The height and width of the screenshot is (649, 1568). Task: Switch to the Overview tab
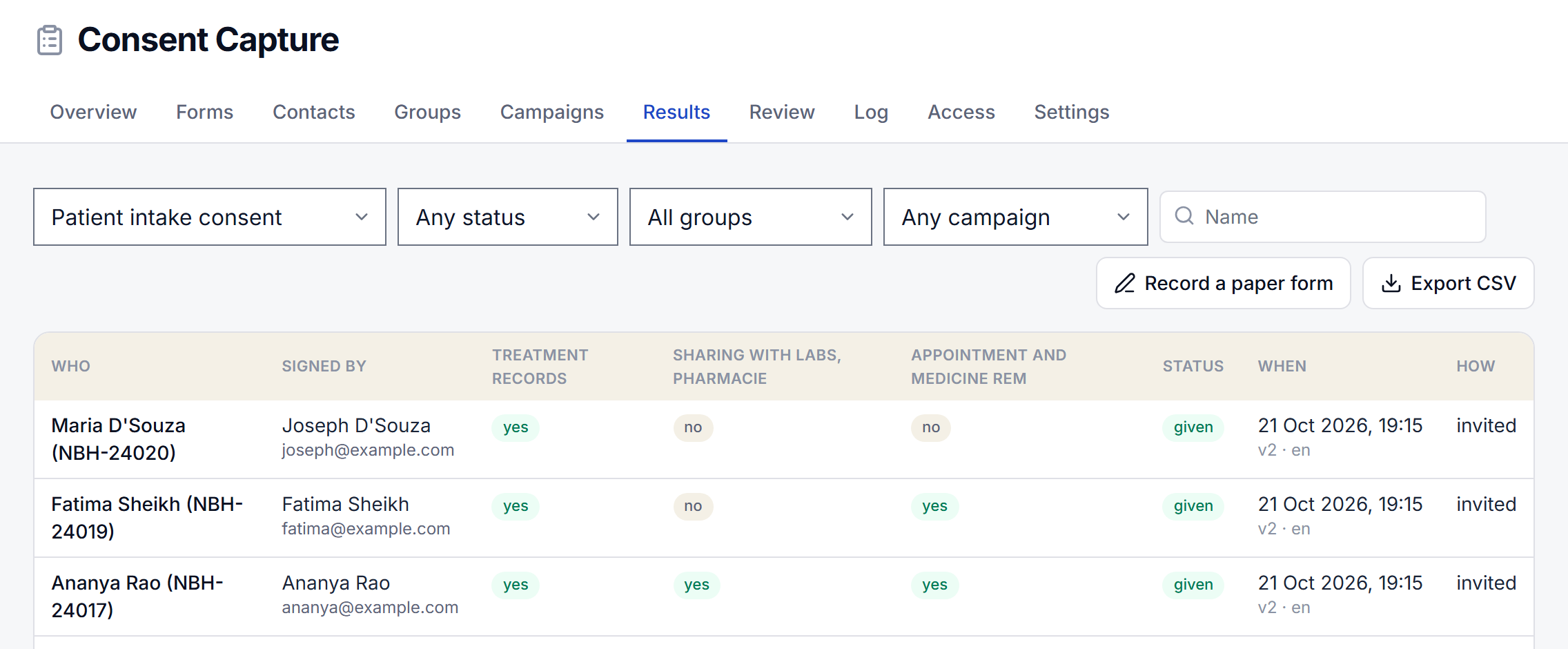[93, 112]
